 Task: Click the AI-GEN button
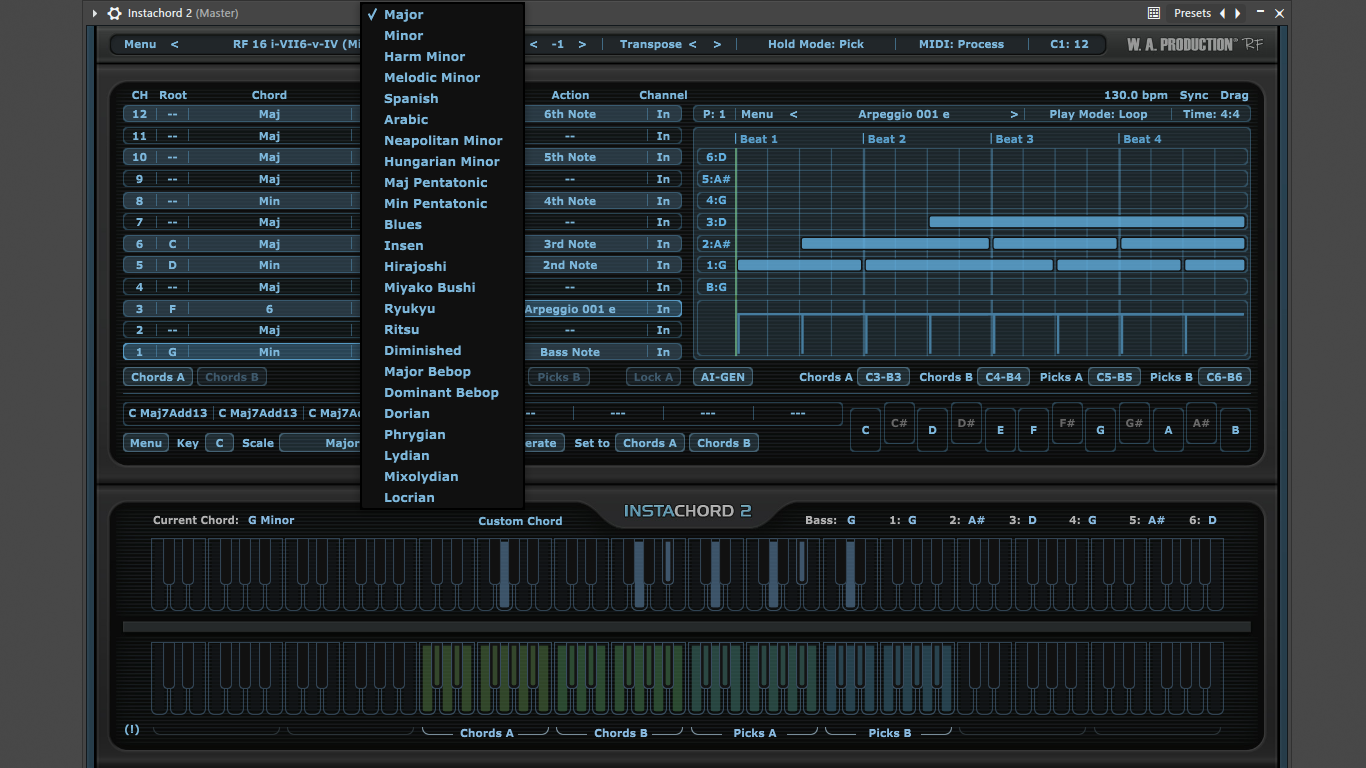723,377
